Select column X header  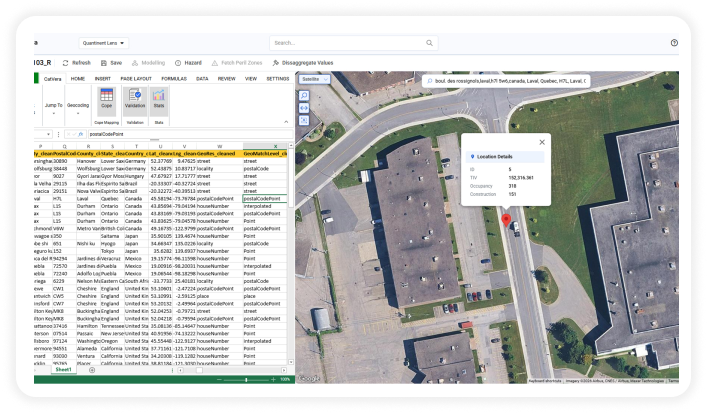[275, 147]
